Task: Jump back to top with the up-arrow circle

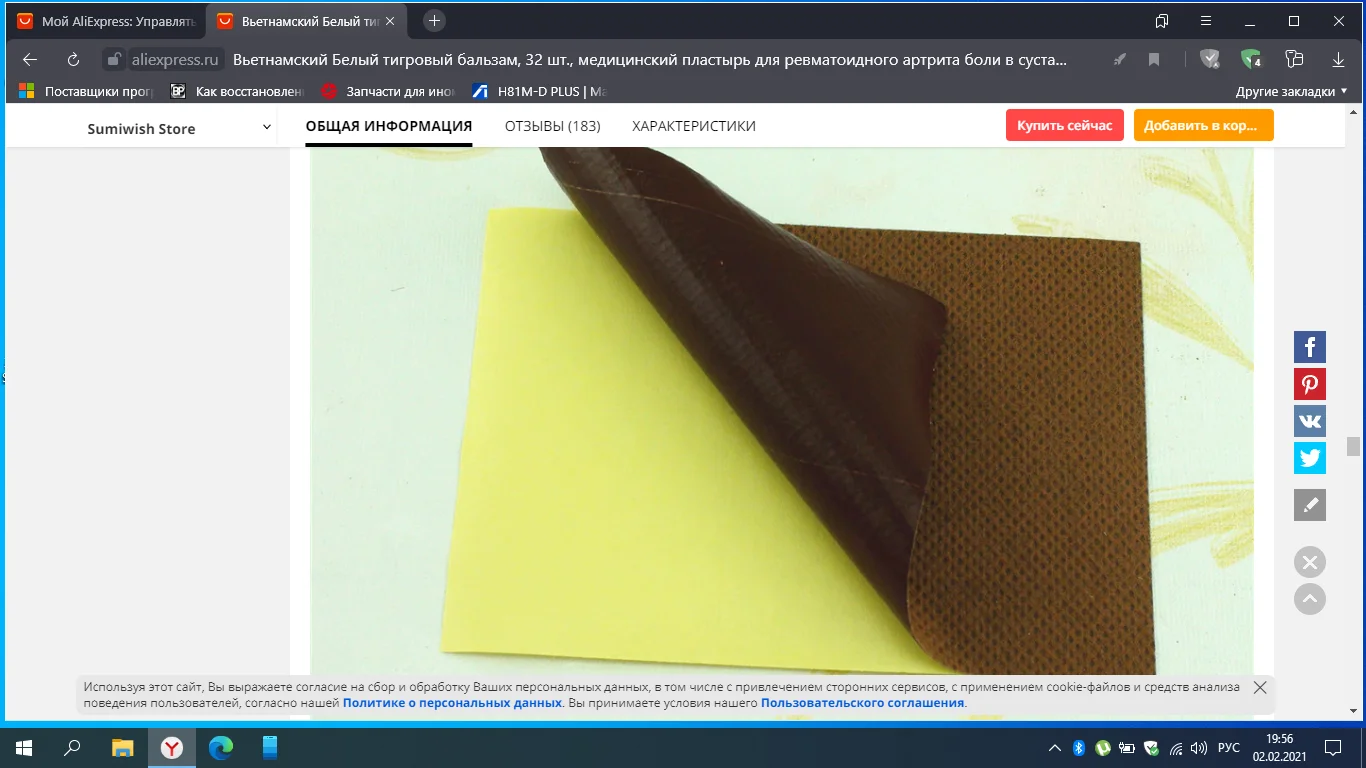Action: coord(1310,599)
